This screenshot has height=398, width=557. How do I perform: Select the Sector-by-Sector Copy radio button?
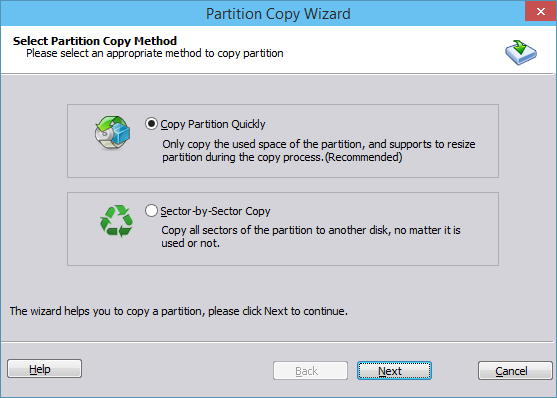[151, 210]
